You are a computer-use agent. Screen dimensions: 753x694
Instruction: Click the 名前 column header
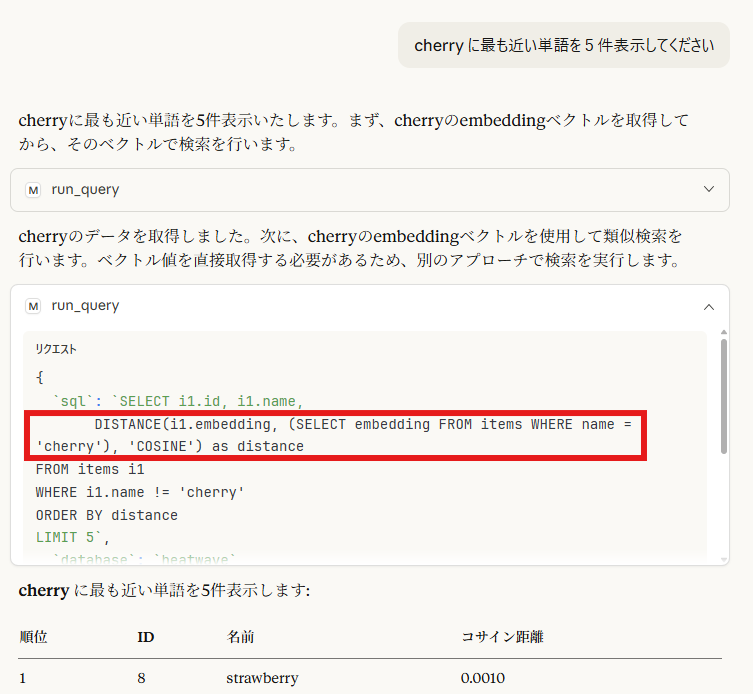[240, 637]
